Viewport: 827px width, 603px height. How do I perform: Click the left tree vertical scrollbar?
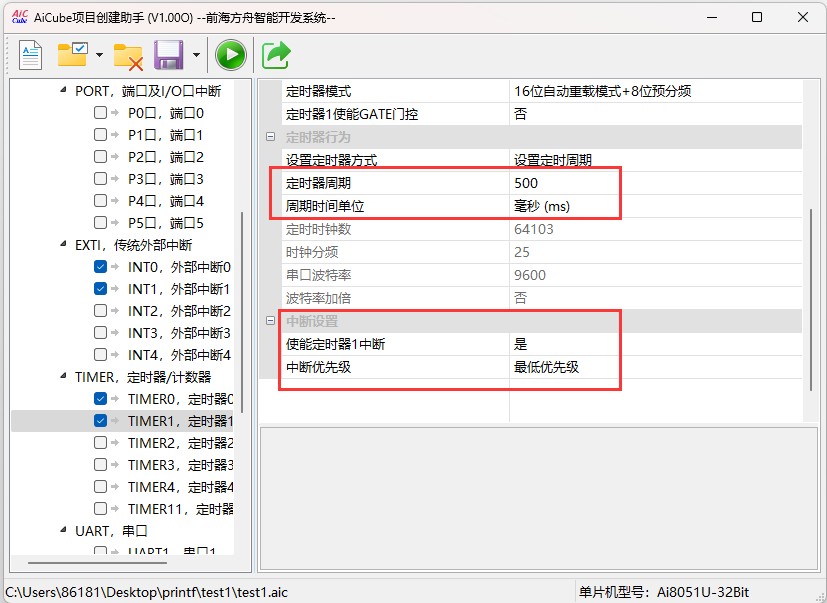[x=242, y=311]
